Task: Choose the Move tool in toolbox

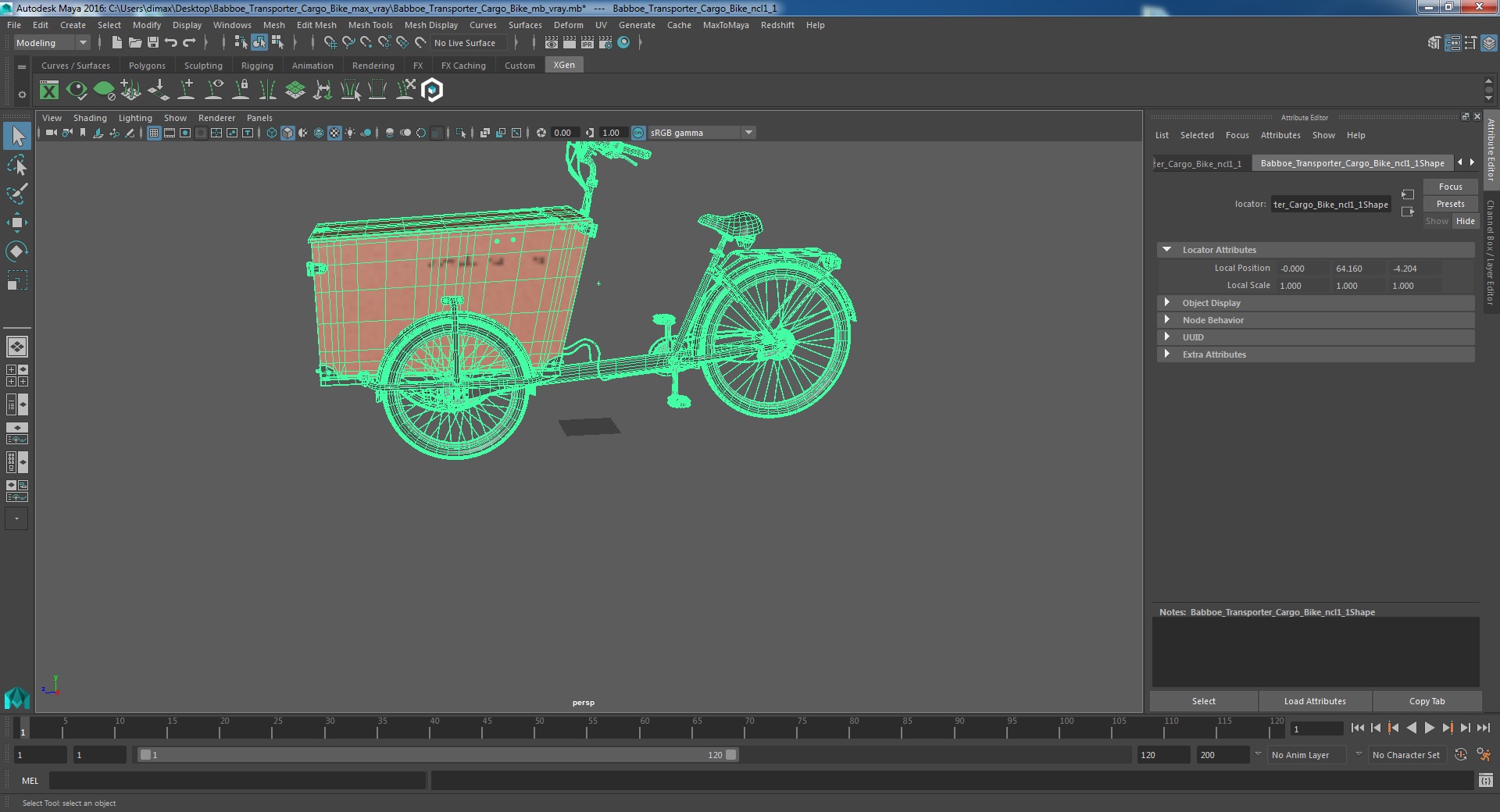Action: coord(17,223)
